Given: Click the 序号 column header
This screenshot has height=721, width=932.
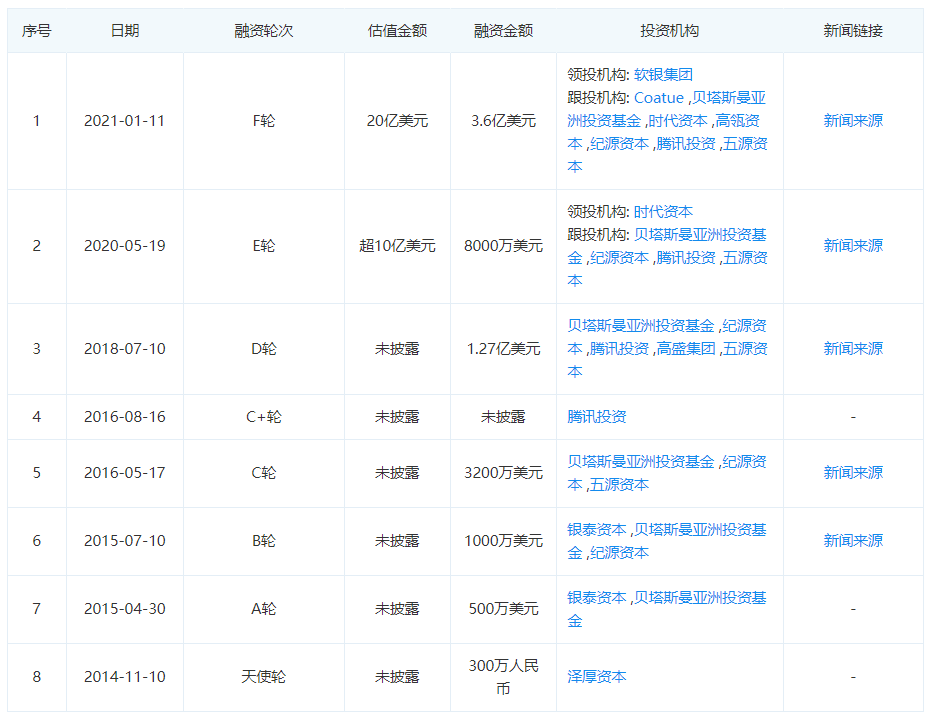Looking at the screenshot, I should [36, 31].
